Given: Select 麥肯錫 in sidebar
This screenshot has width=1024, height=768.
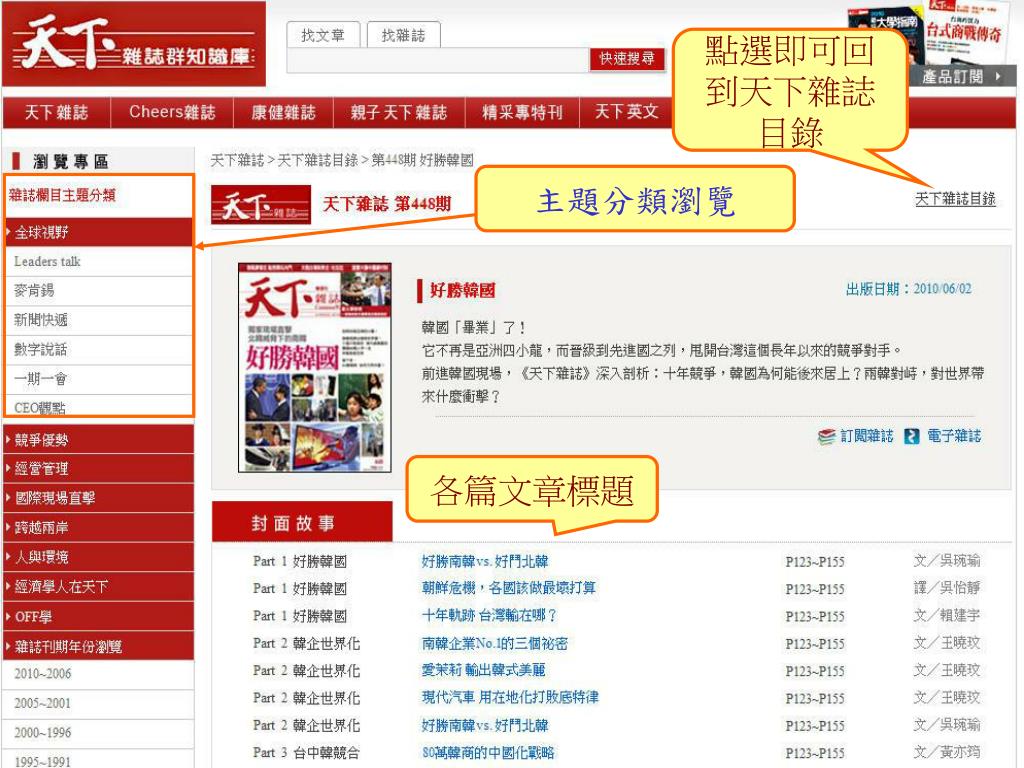Looking at the screenshot, I should point(99,291).
